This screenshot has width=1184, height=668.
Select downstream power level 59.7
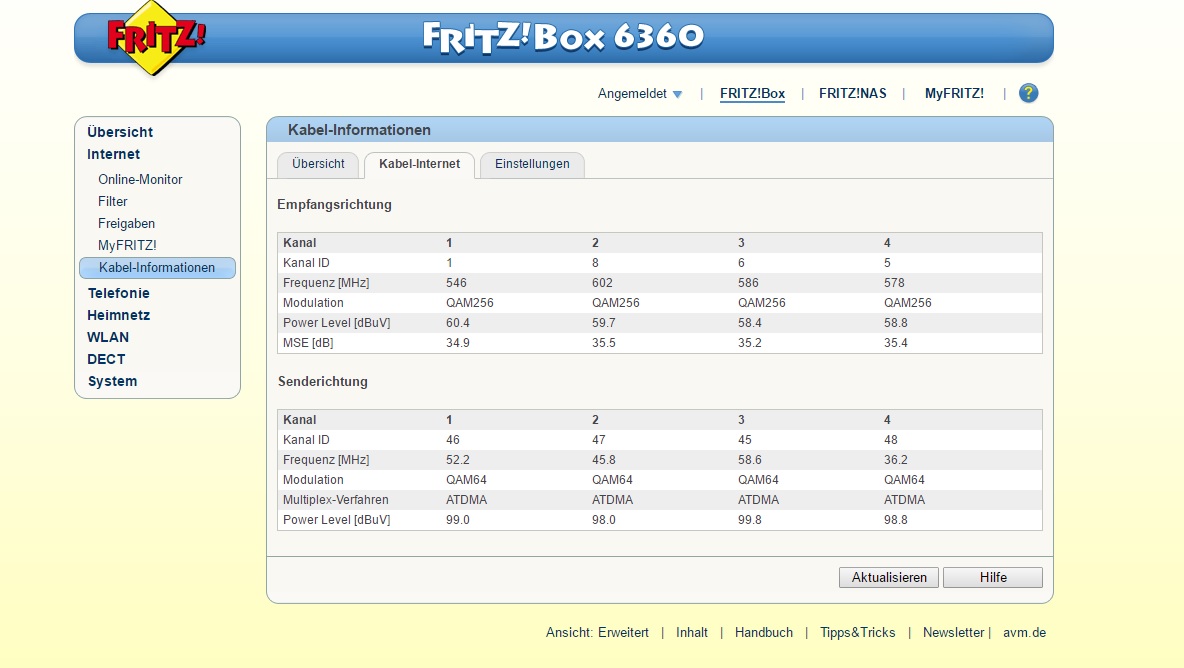click(x=603, y=323)
